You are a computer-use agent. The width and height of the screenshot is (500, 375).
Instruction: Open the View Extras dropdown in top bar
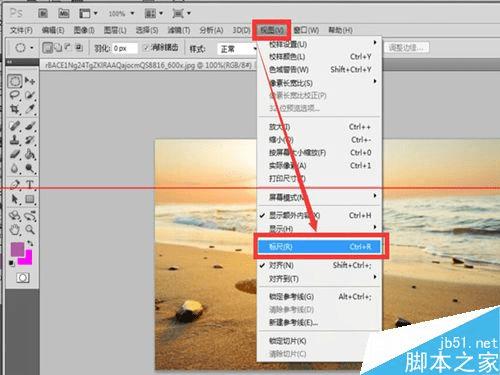[x=88, y=13]
